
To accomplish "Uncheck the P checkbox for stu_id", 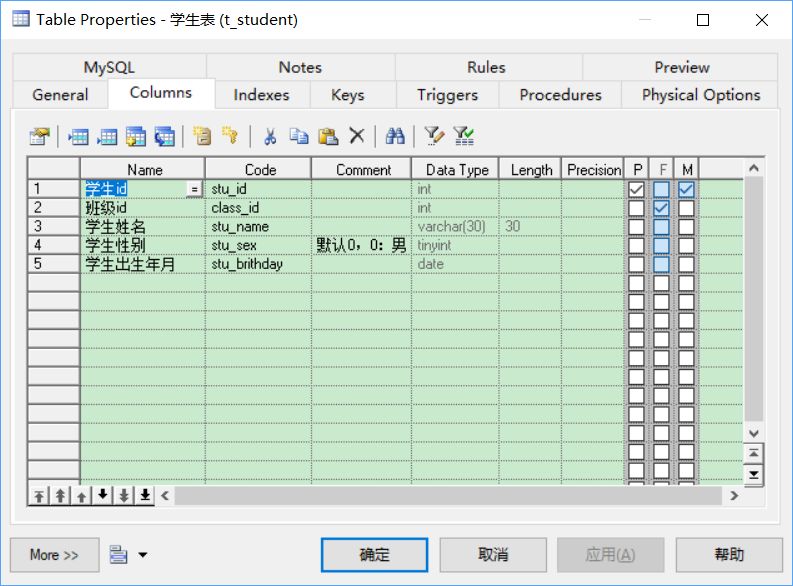I will pos(636,189).
